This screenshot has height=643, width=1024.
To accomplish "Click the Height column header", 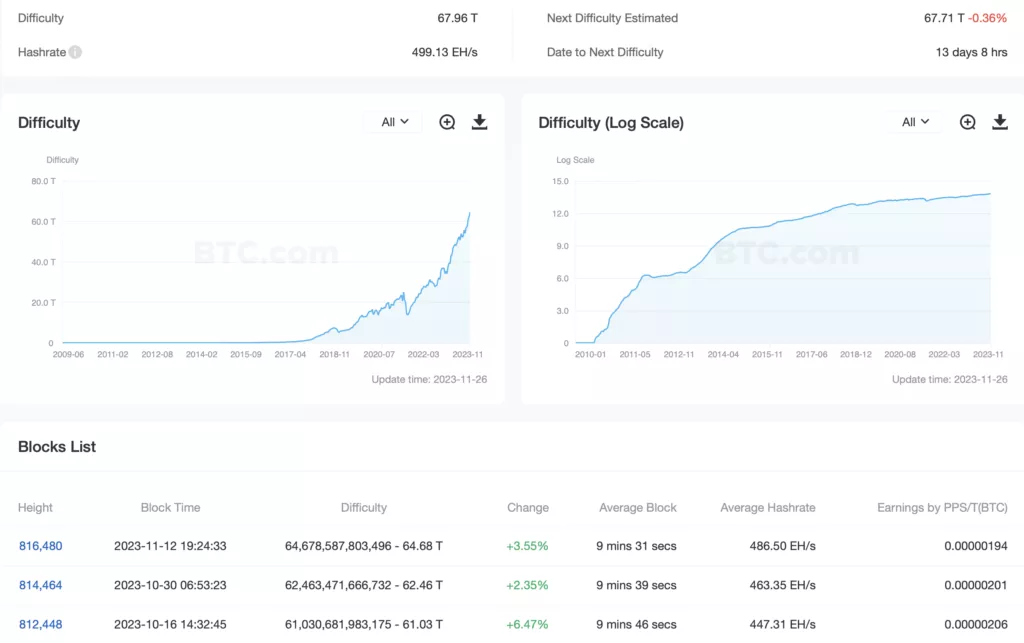I will click(36, 507).
